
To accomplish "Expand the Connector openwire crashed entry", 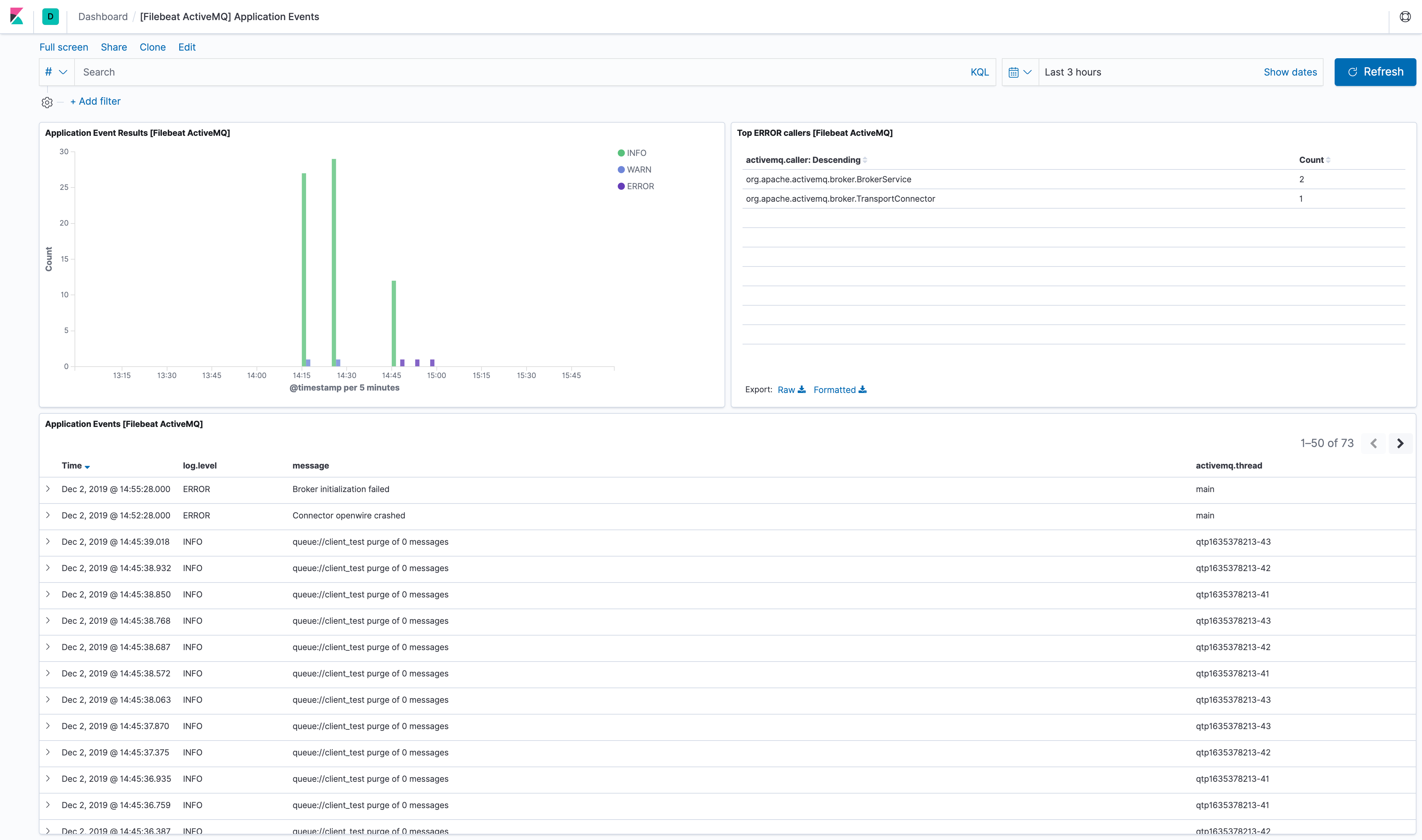I will coord(47,515).
